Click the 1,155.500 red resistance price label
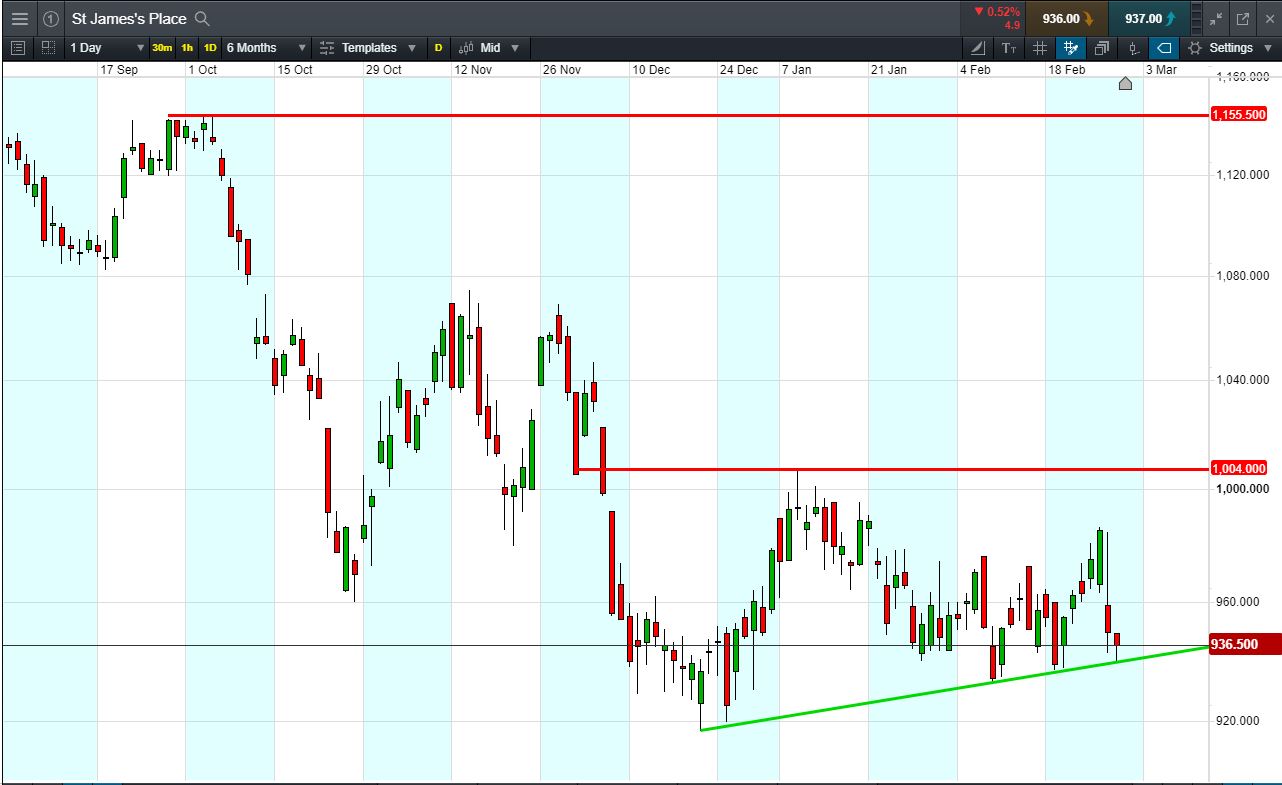Viewport: 1282px width, 785px height. [1239, 115]
